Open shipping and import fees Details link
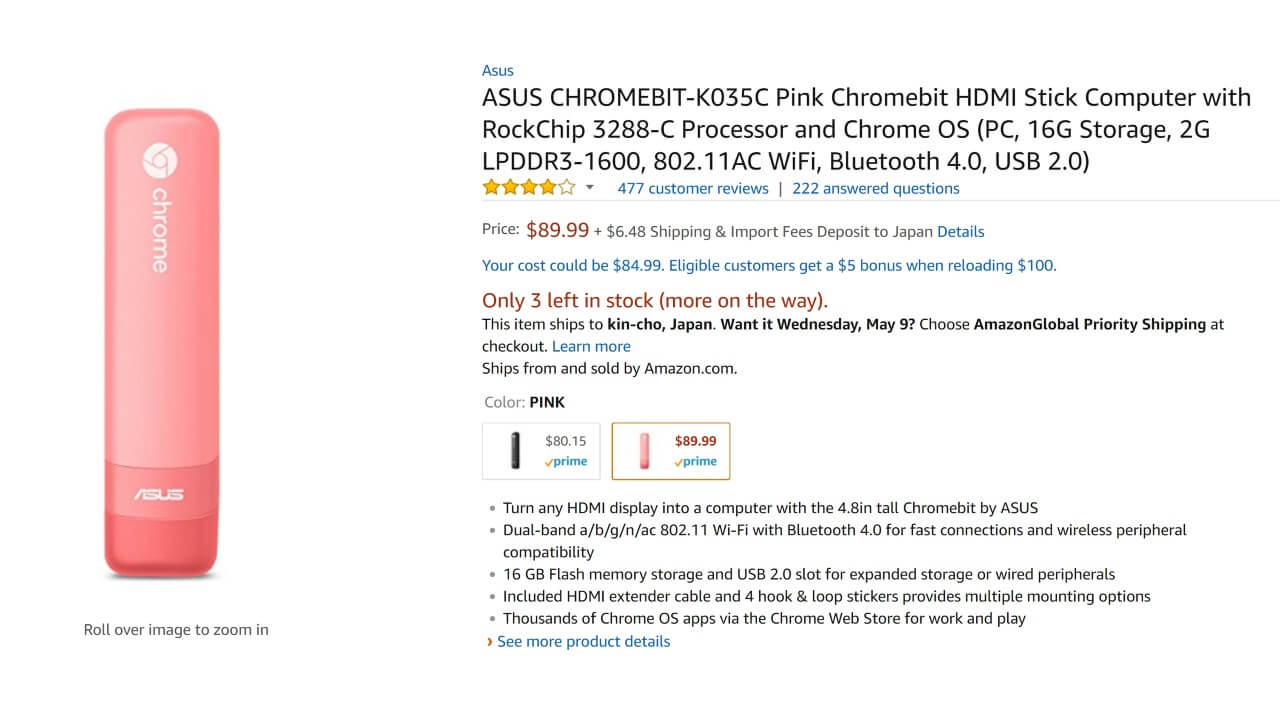The image size is (1280, 720). (960, 232)
